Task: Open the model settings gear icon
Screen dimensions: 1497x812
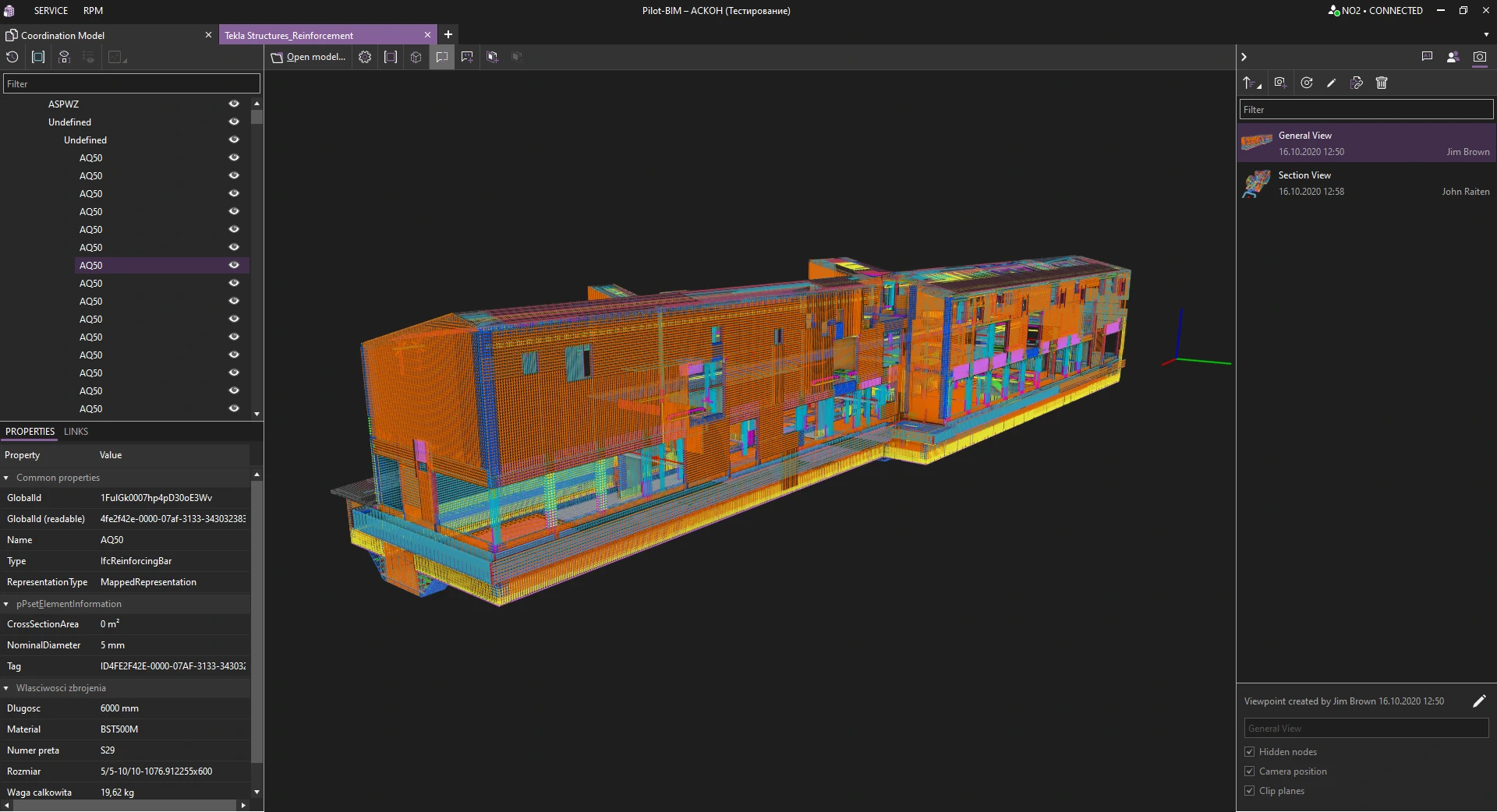Action: click(x=365, y=57)
